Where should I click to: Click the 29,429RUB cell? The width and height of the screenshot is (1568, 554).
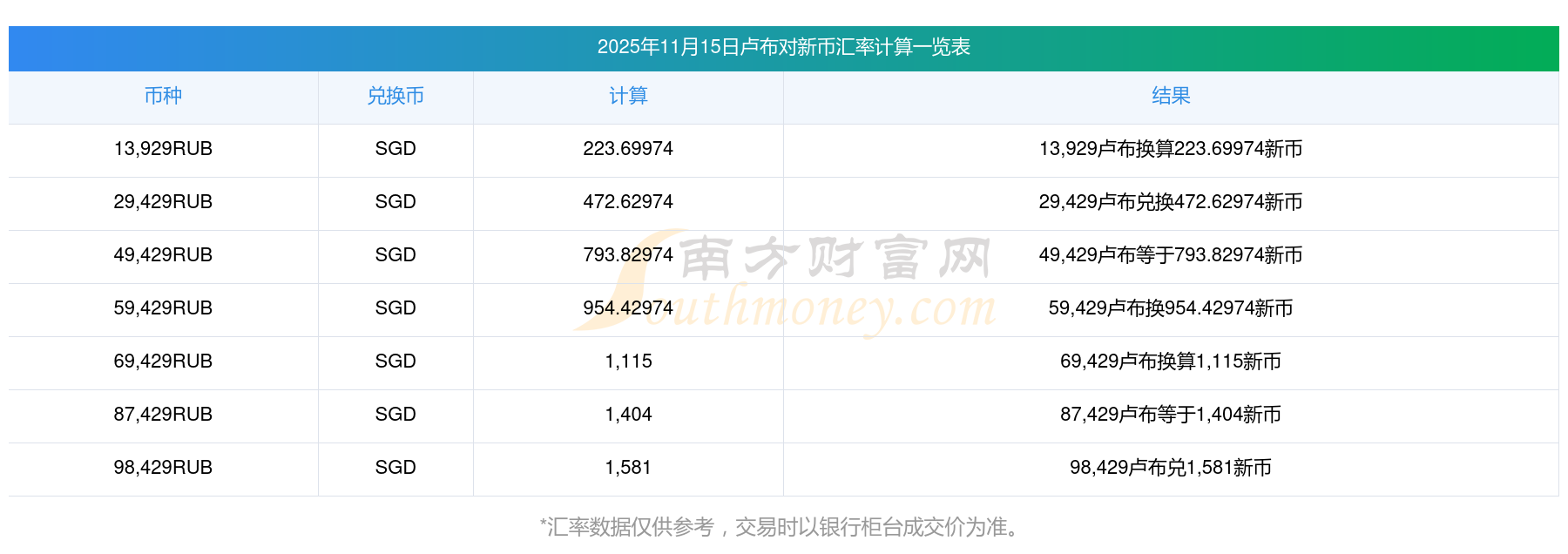click(163, 202)
